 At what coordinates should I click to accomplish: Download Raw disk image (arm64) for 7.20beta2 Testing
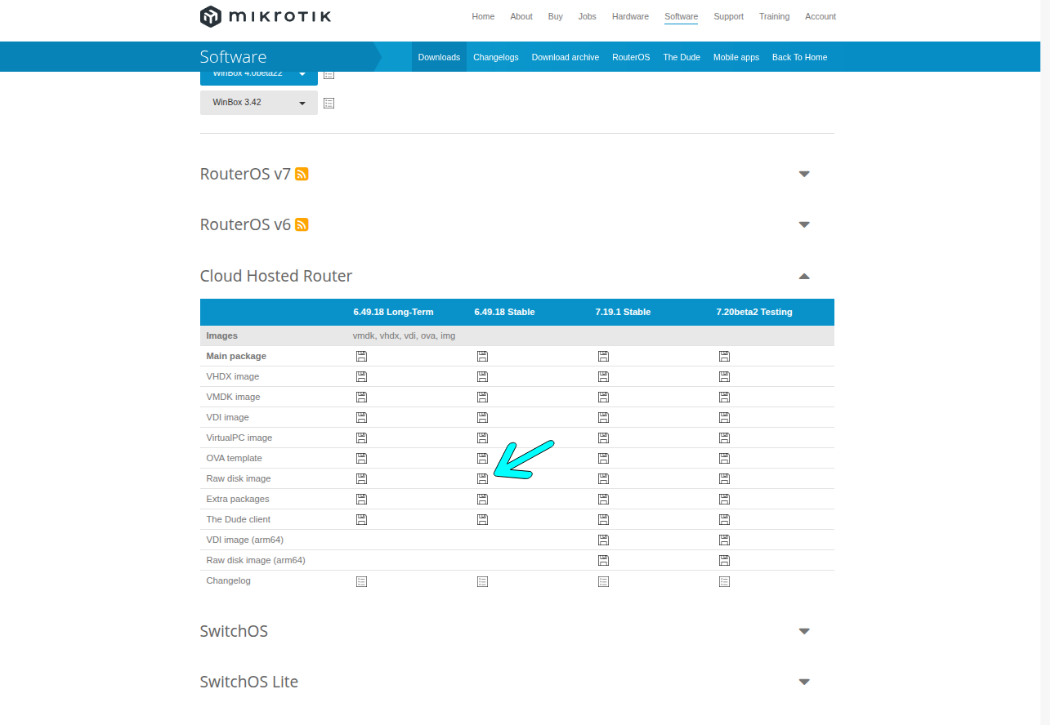point(724,560)
